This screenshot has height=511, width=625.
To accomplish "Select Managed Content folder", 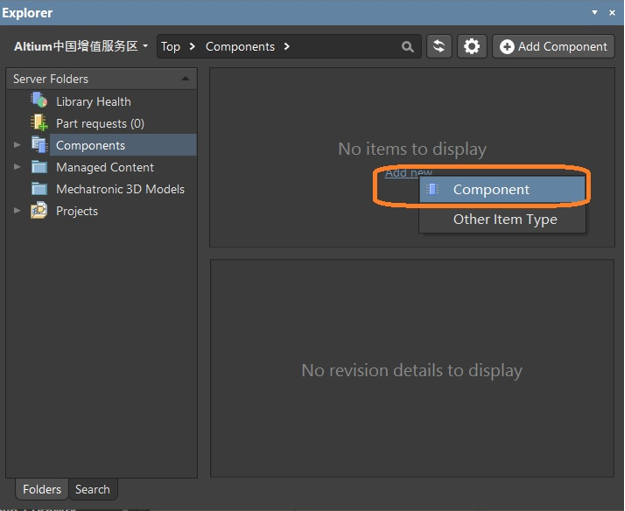I will [x=105, y=167].
